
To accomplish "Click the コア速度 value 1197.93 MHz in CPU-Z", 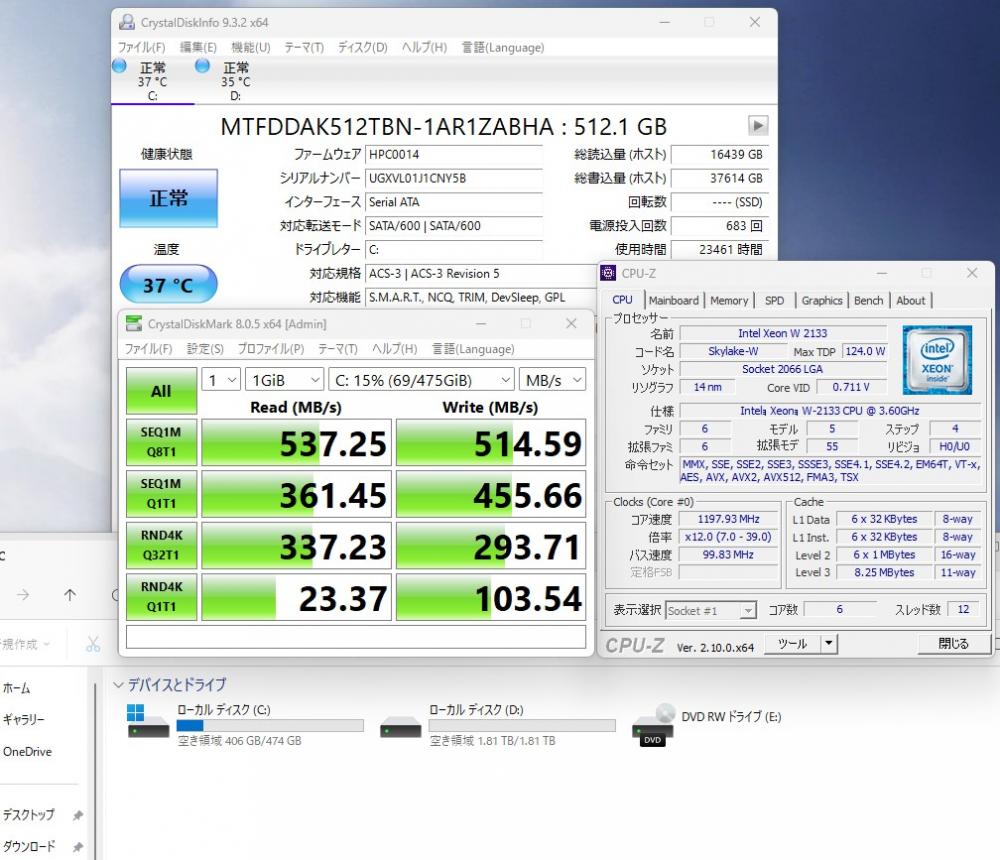I will click(x=728, y=519).
